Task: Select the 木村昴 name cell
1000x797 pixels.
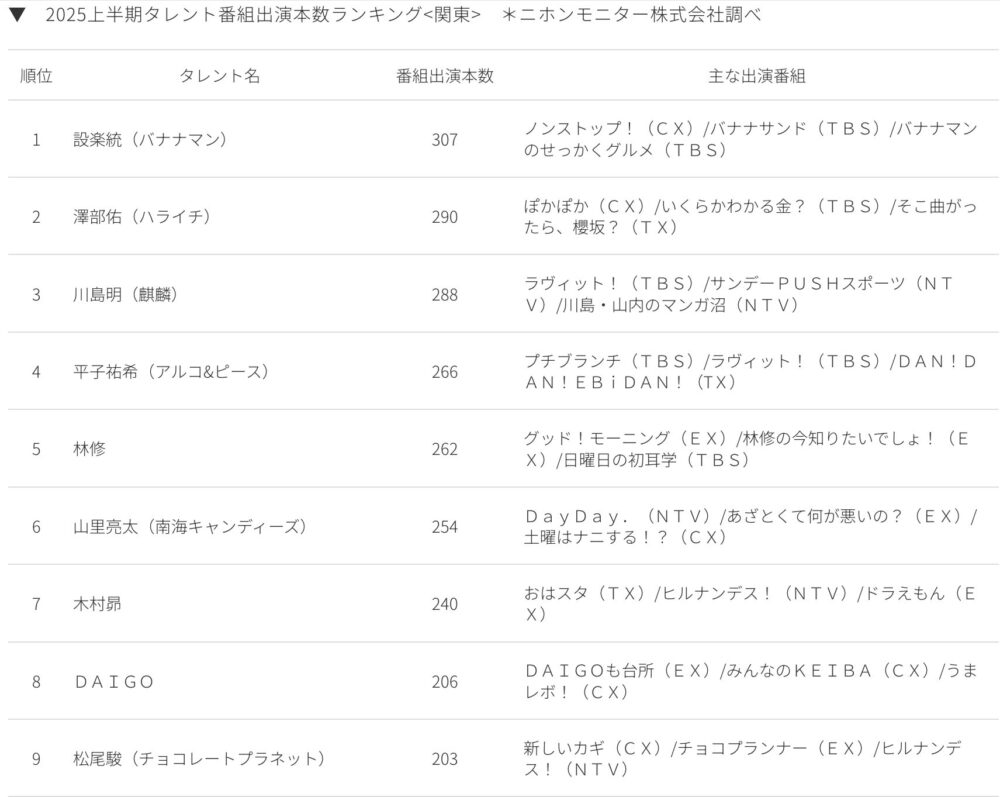Action: 98,604
